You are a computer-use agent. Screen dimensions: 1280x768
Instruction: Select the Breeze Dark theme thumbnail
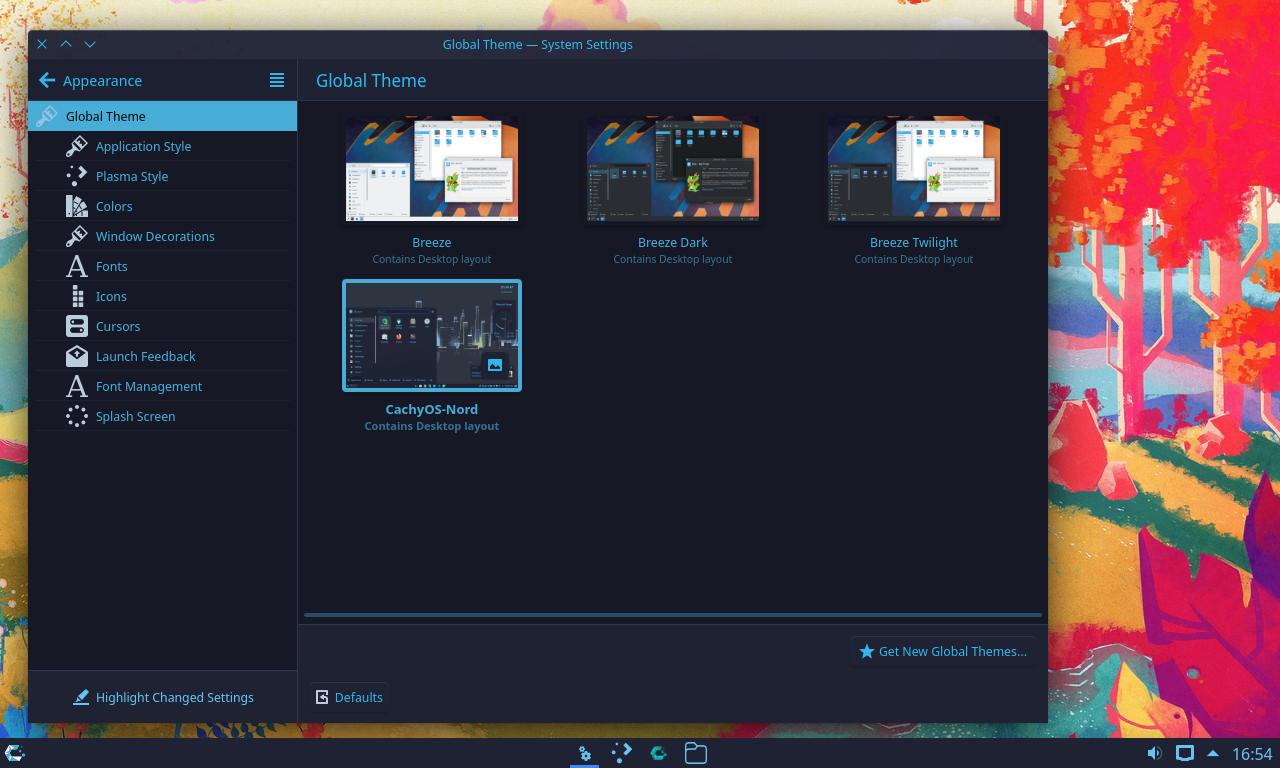(673, 168)
